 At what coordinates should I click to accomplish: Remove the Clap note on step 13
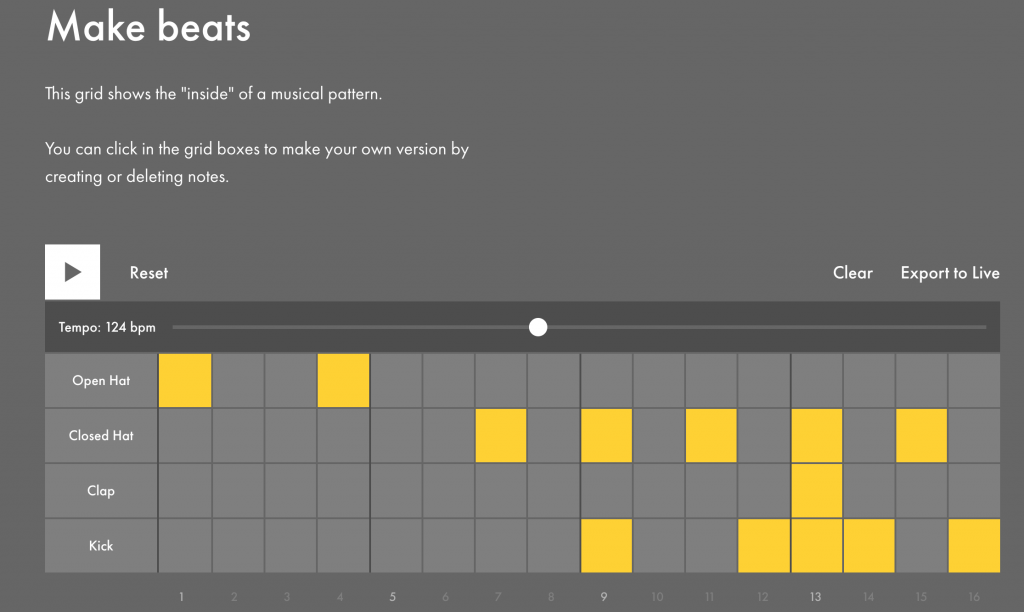817,490
